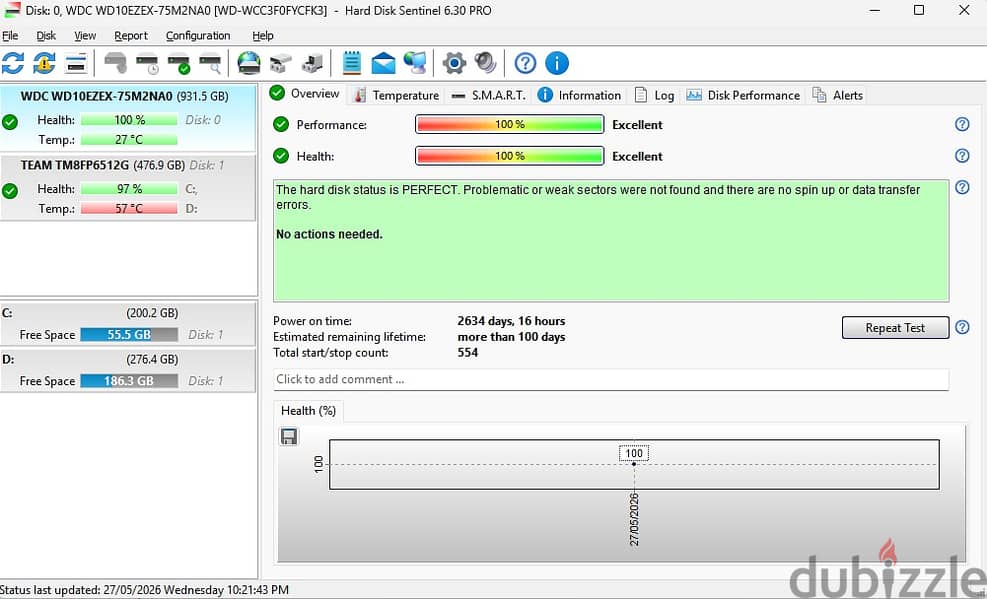Click the disk list panel toolbar icon

coord(76,63)
